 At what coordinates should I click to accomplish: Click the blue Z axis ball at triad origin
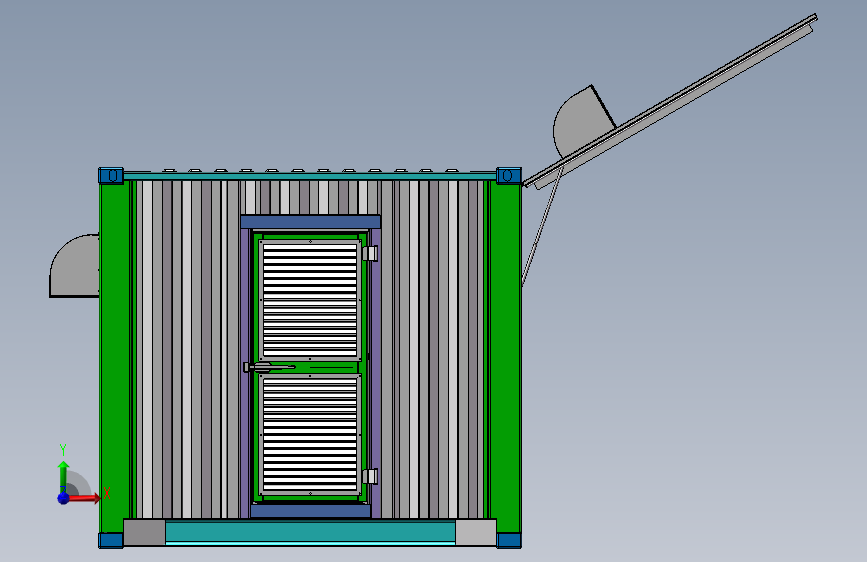[64, 498]
